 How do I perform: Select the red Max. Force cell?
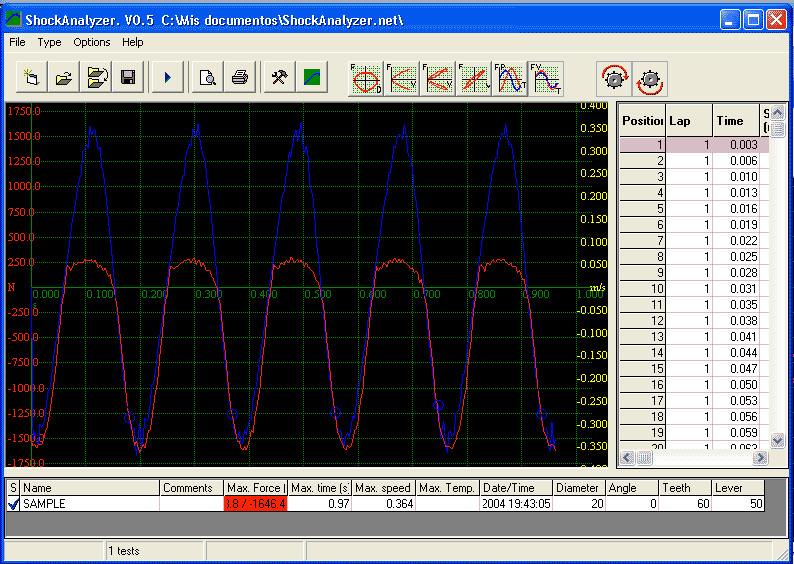[x=256, y=504]
